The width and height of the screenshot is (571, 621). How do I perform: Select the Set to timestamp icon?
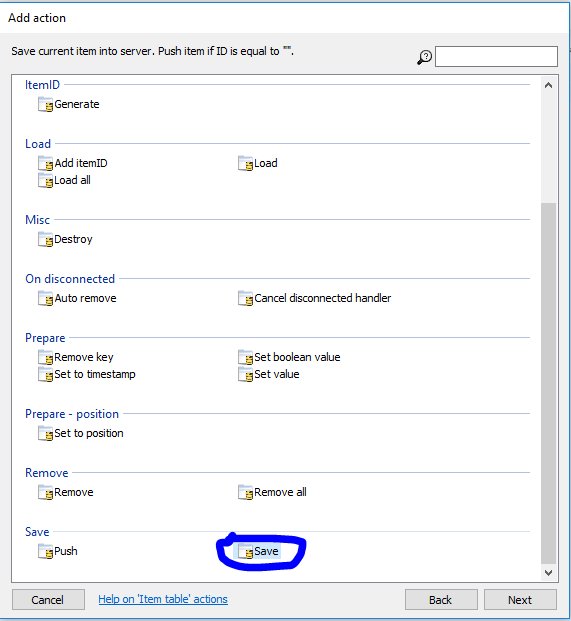(x=45, y=374)
